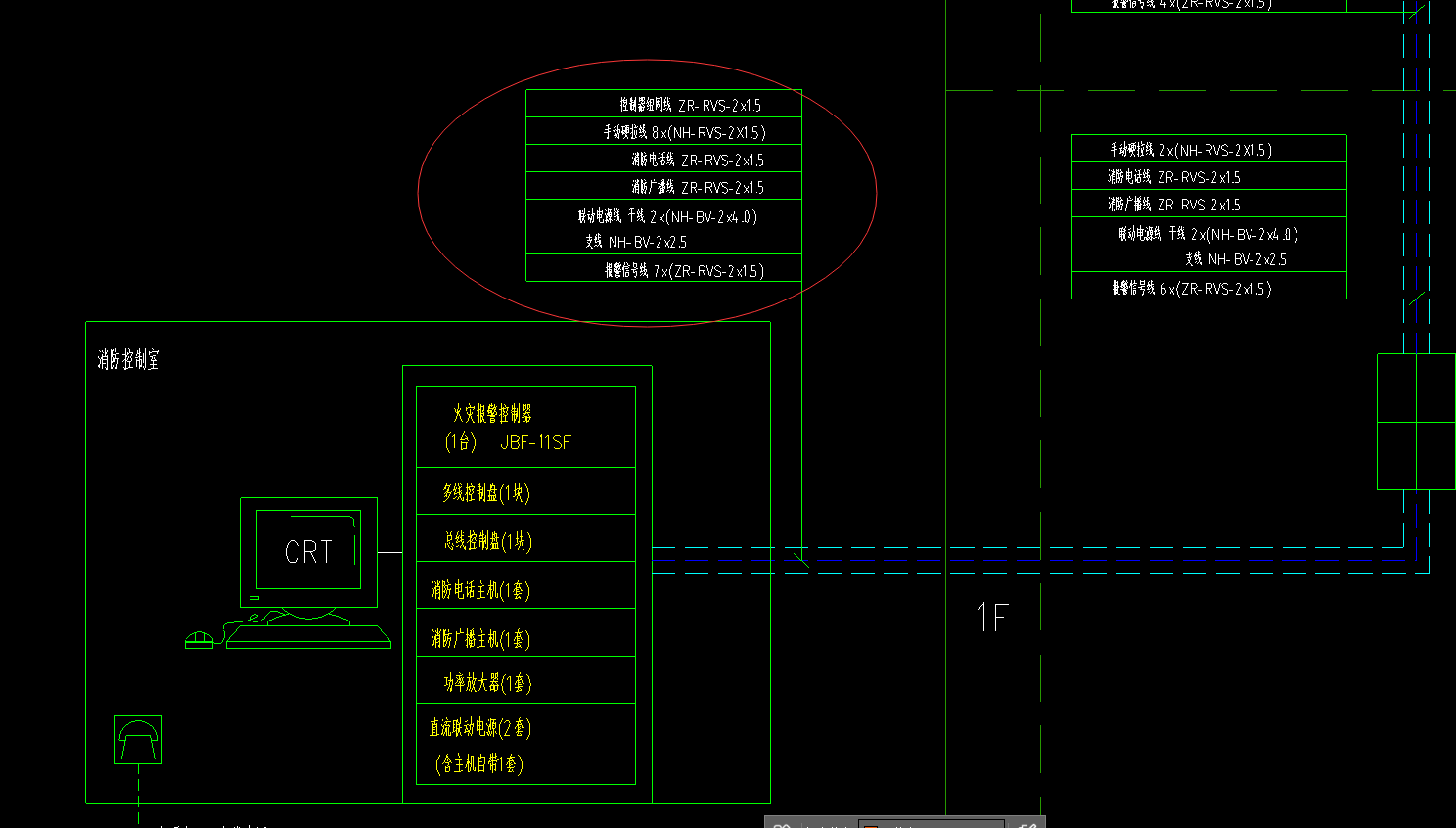Click the (含主机自带1套) note text
1456x828 pixels.
coord(479,763)
